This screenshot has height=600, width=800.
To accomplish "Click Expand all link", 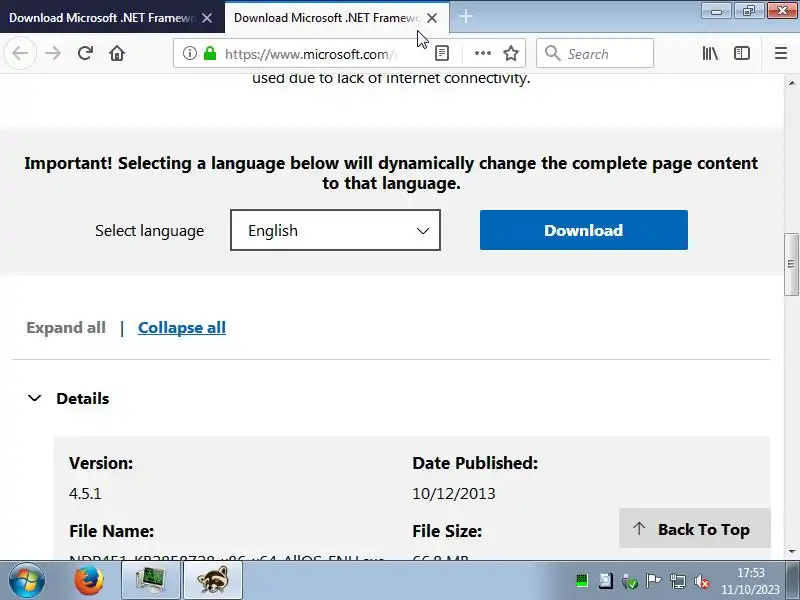I will (x=66, y=328).
